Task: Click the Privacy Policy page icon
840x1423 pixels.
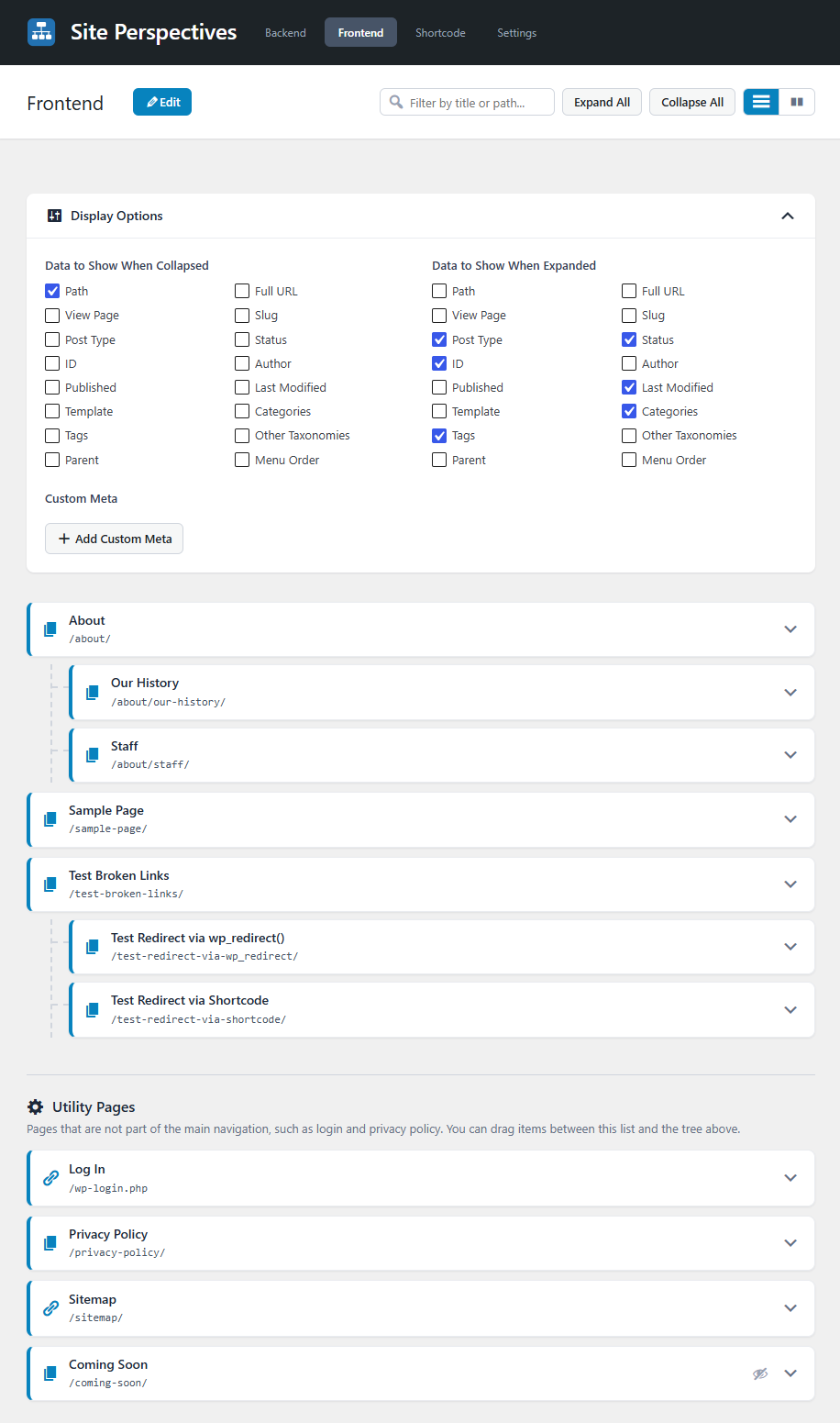Action: 50,1243
